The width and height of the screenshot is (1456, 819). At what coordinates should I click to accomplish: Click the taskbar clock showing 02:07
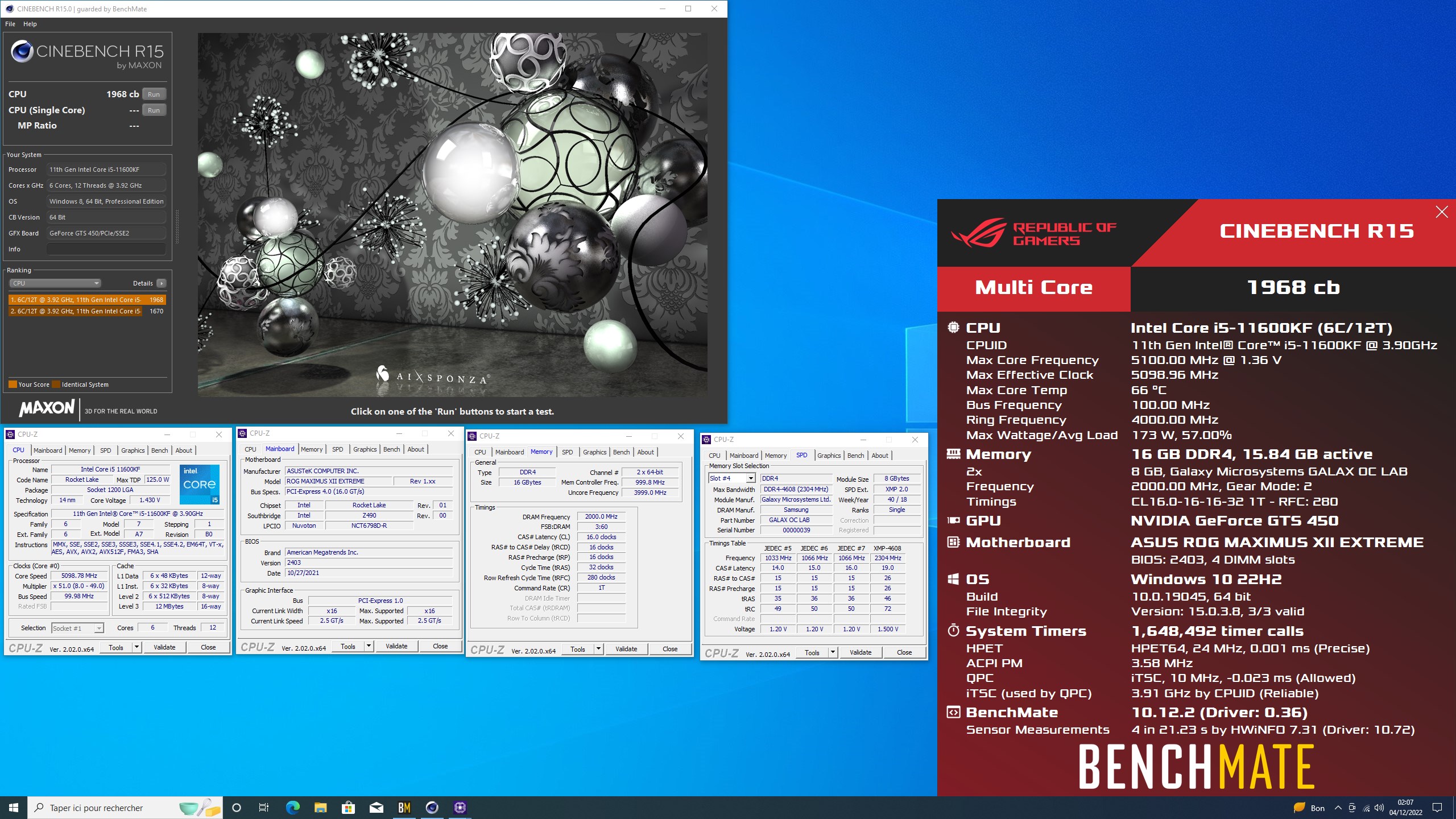tap(1405, 808)
